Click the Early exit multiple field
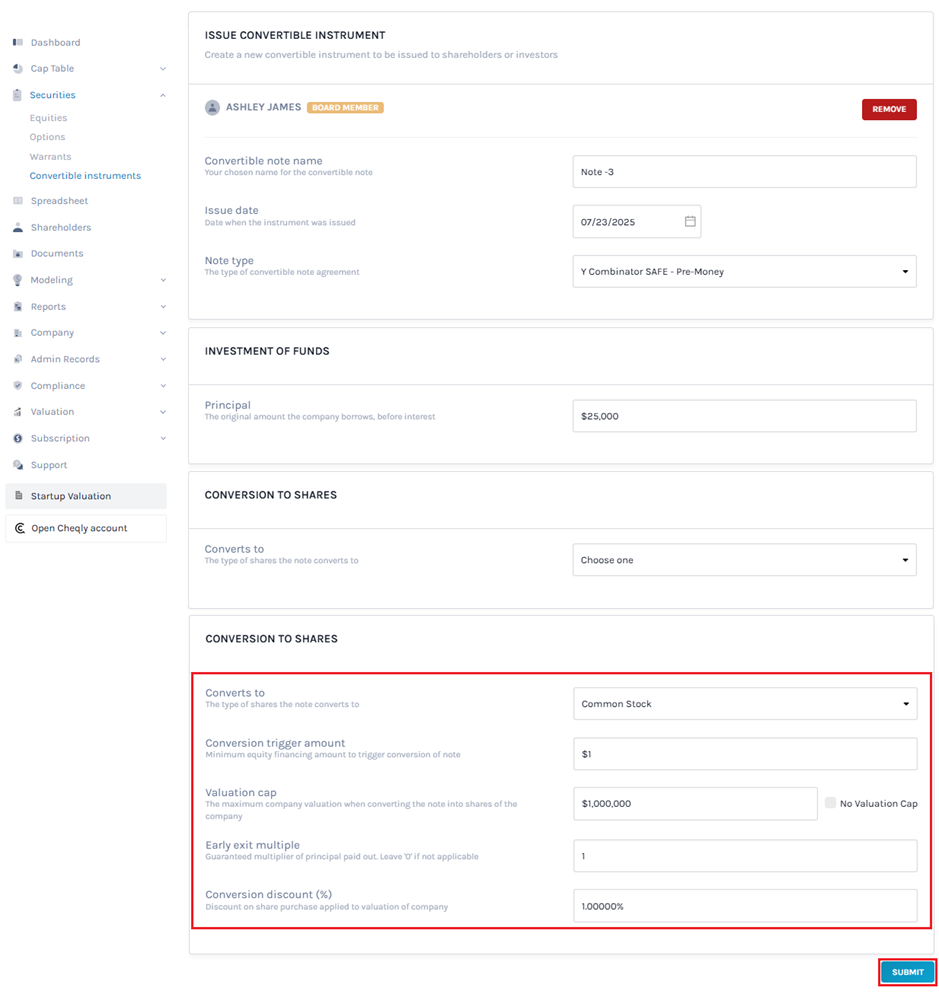The height and width of the screenshot is (994, 939). pyautogui.click(x=745, y=856)
